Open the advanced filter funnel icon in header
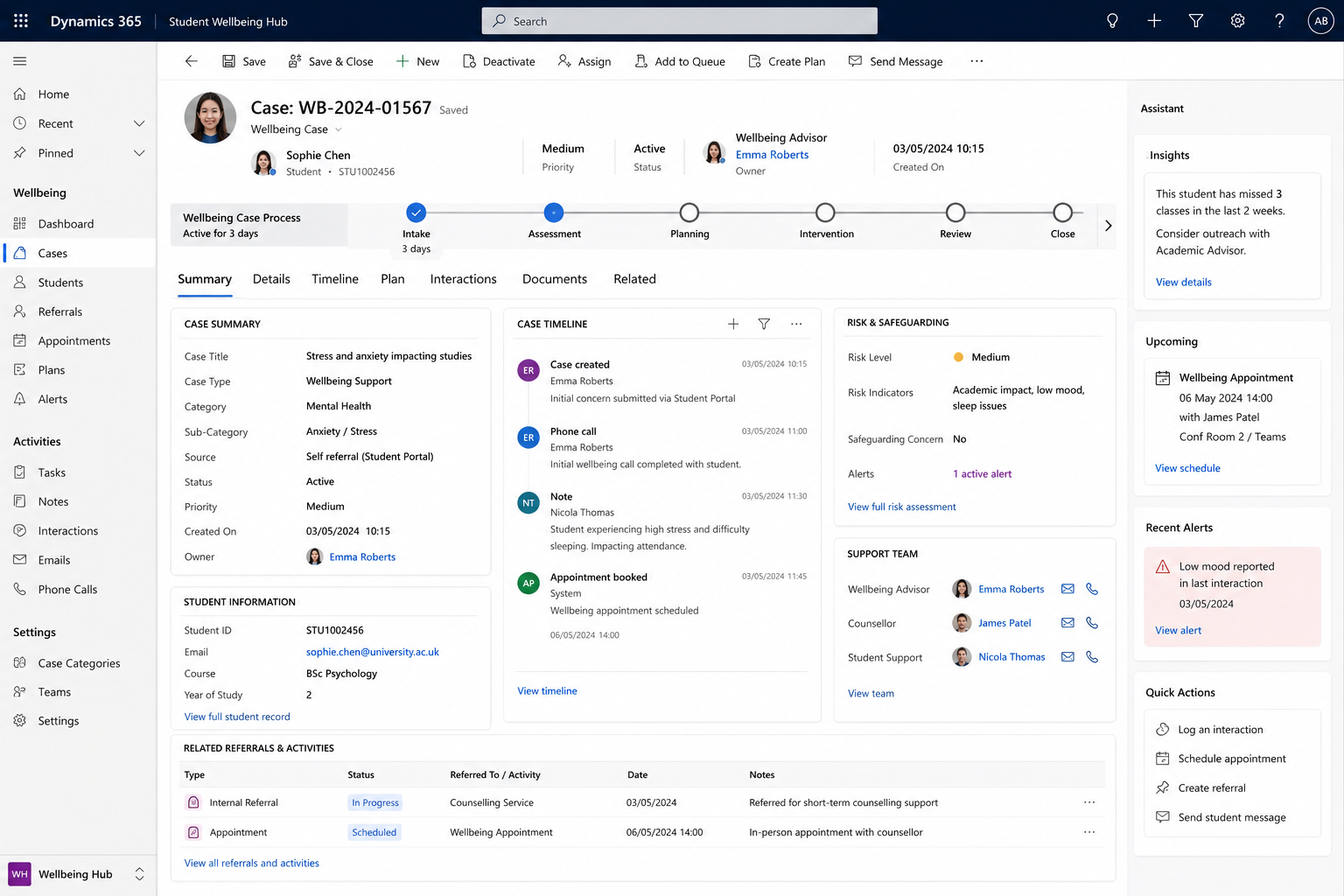The image size is (1344, 896). [1196, 21]
